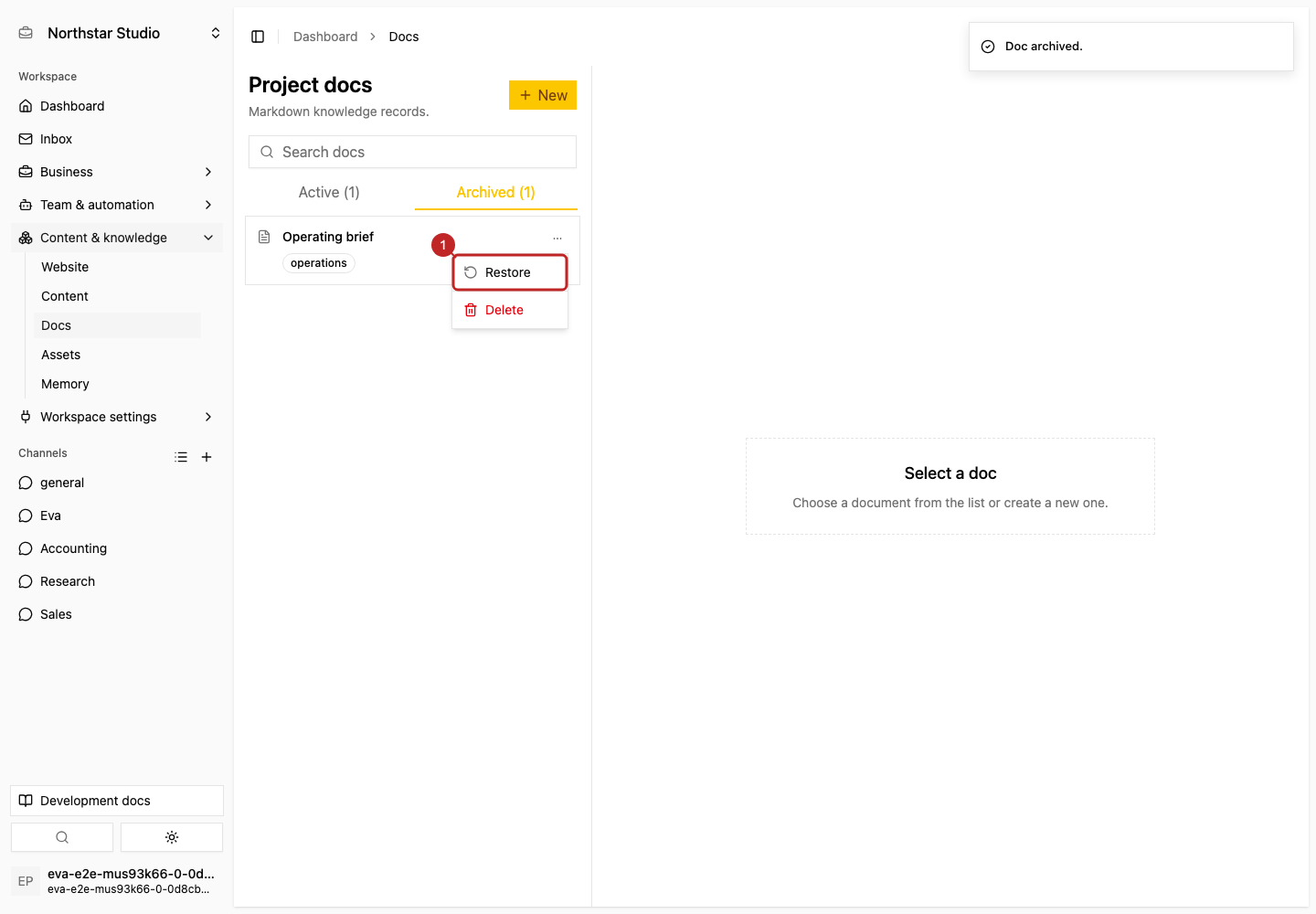This screenshot has height=914, width=1316.
Task: Add a new channel with plus icon
Action: 207,457
